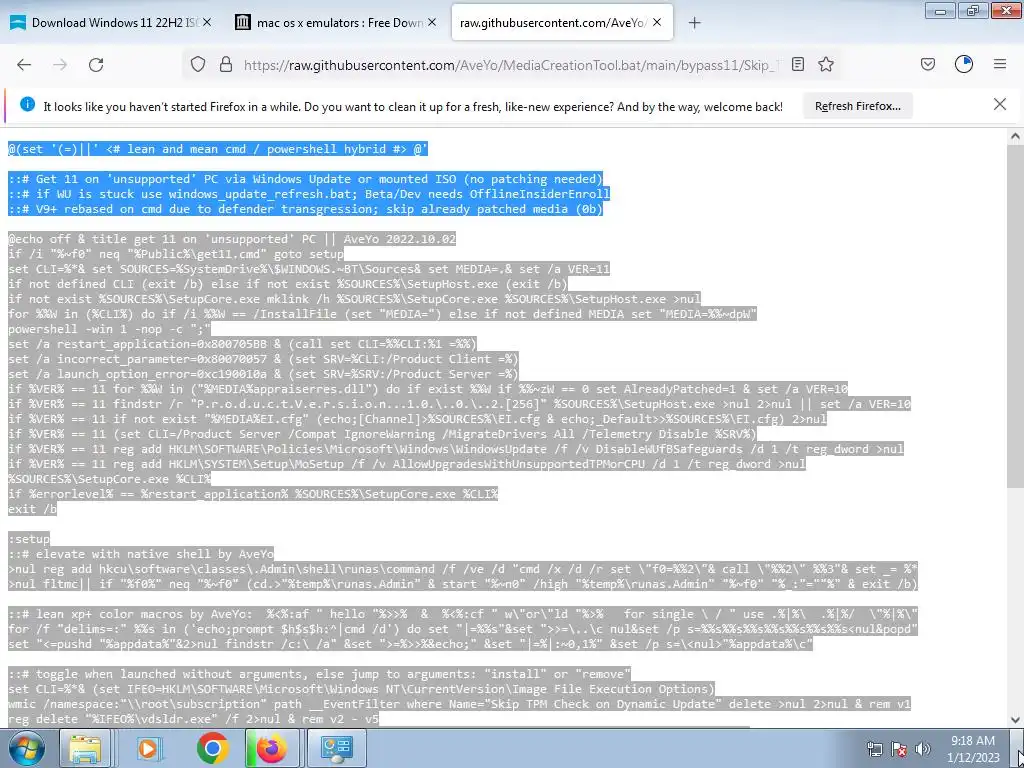Close the Download Windows 11 22H2 tab
1024x768 pixels.
pyautogui.click(x=207, y=22)
